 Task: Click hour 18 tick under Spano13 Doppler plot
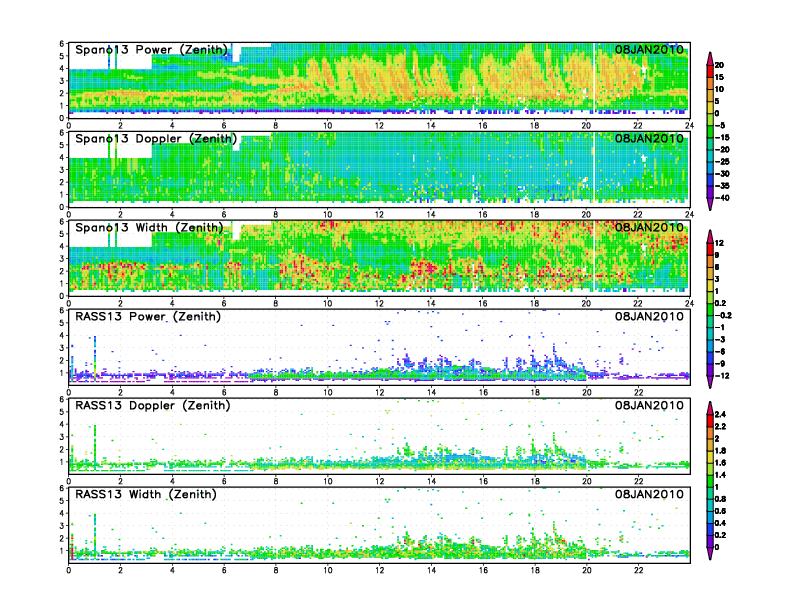coord(534,215)
